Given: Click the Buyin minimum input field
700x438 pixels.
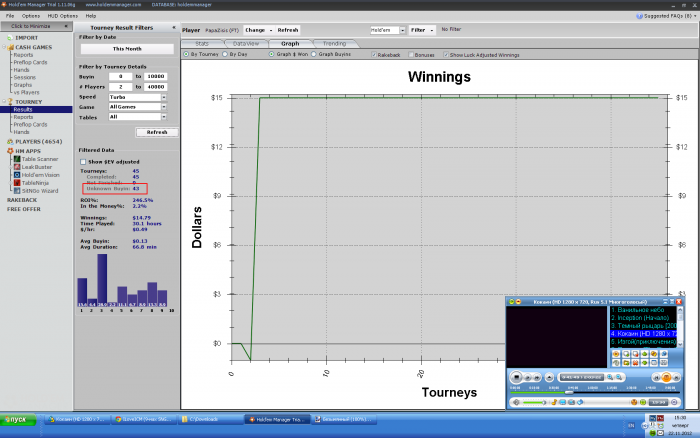Looking at the screenshot, I should click(x=120, y=76).
